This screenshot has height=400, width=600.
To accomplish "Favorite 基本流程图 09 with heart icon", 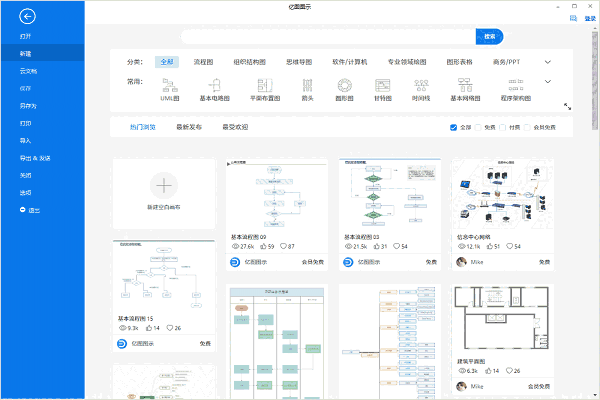I will point(283,246).
